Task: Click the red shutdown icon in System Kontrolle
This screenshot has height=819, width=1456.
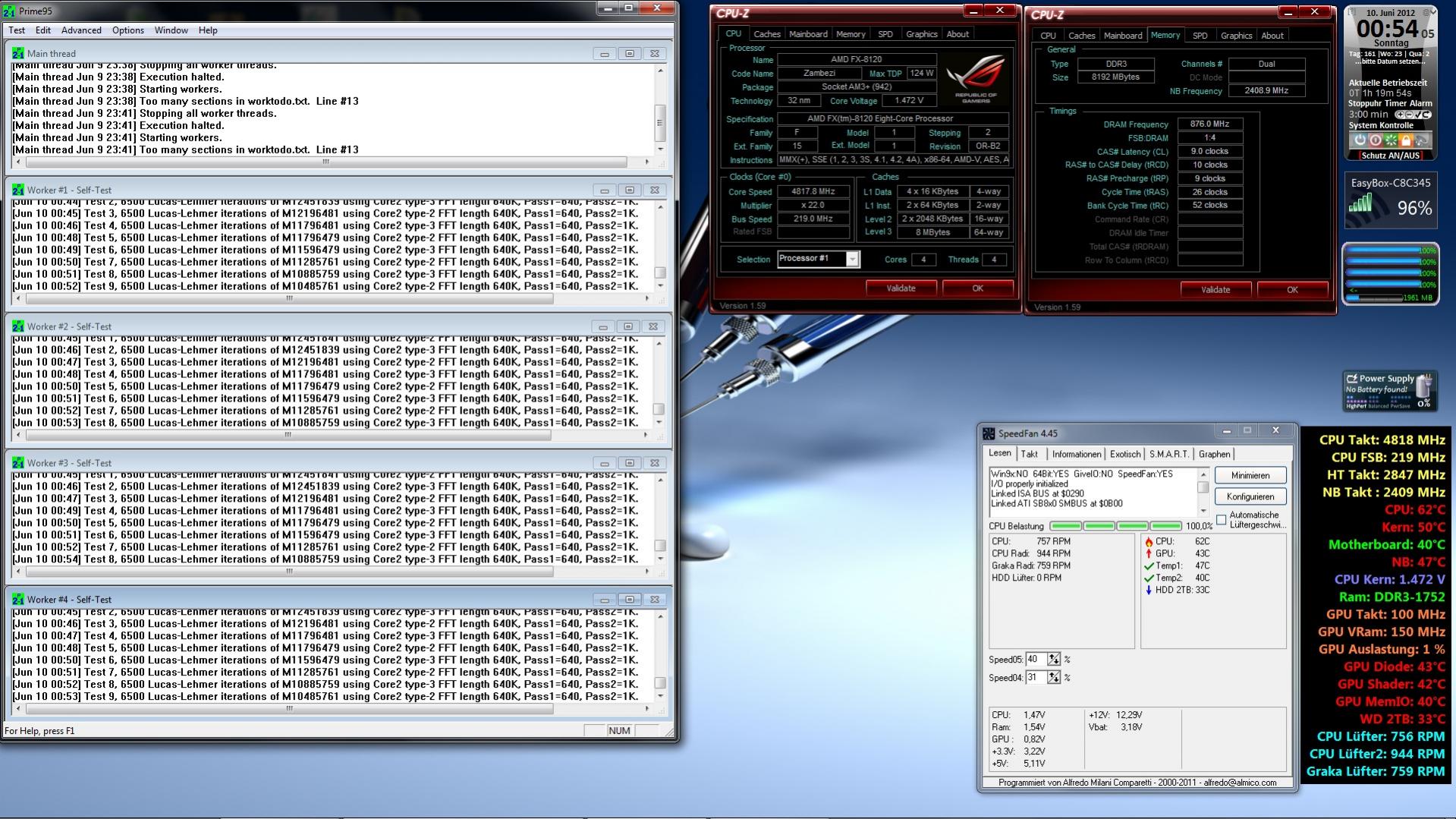Action: 1376,140
